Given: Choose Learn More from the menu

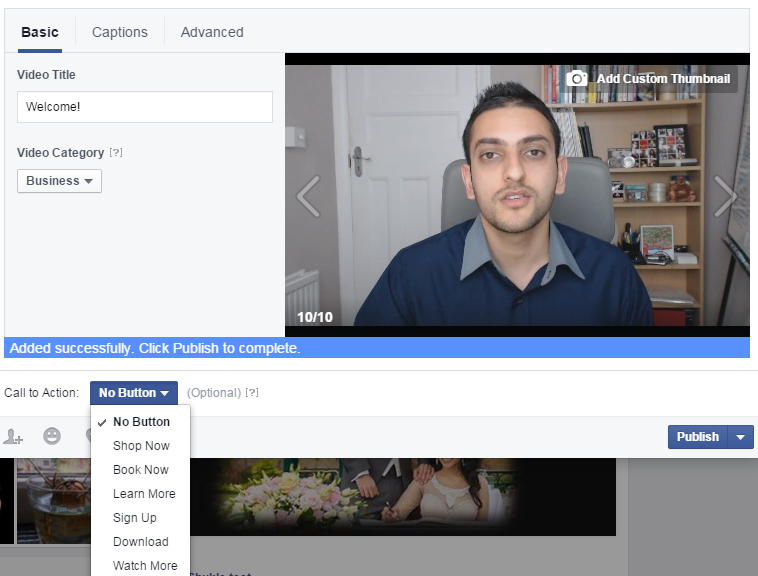Looking at the screenshot, I should tap(141, 494).
